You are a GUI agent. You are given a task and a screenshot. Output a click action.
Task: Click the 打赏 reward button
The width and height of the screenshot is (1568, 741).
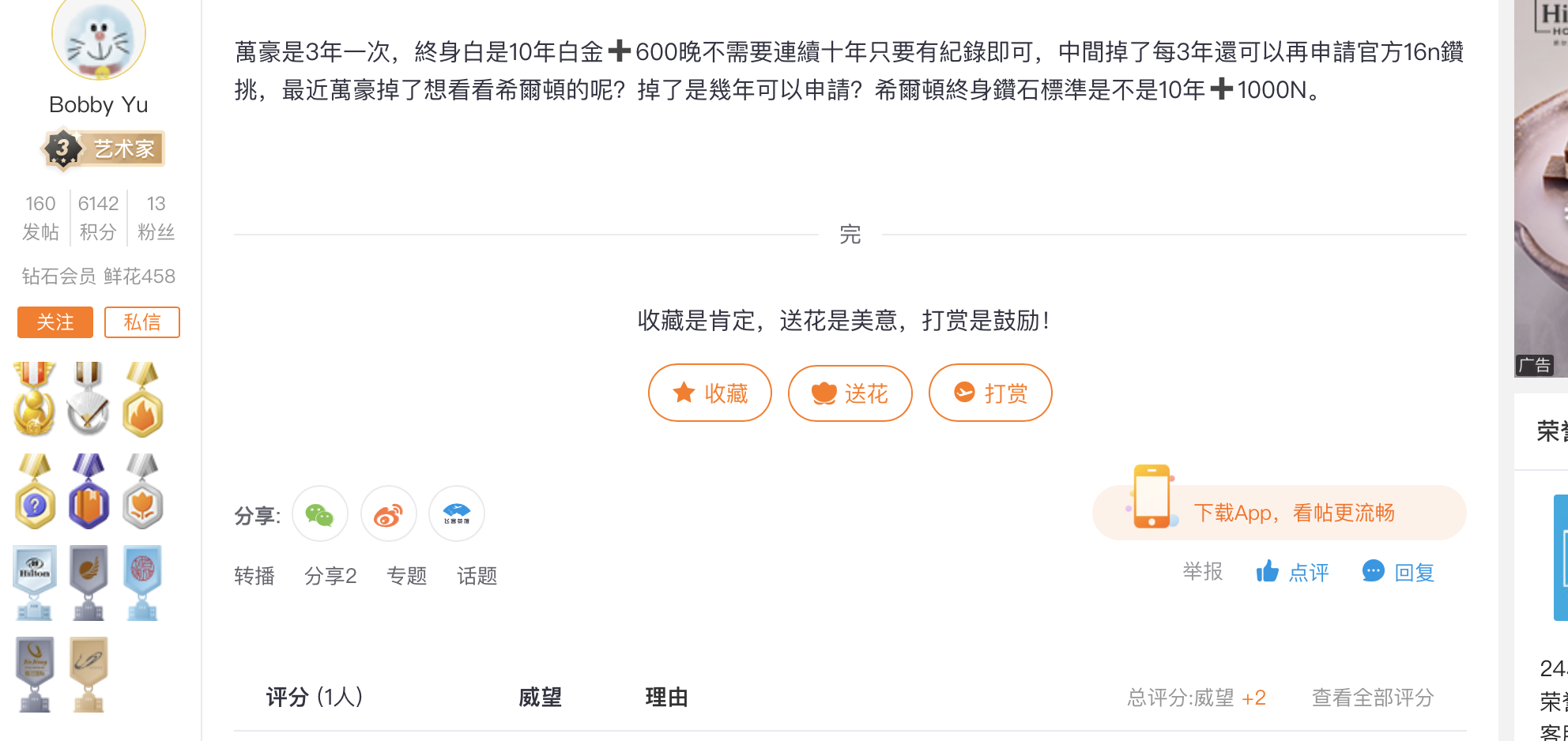tap(990, 393)
